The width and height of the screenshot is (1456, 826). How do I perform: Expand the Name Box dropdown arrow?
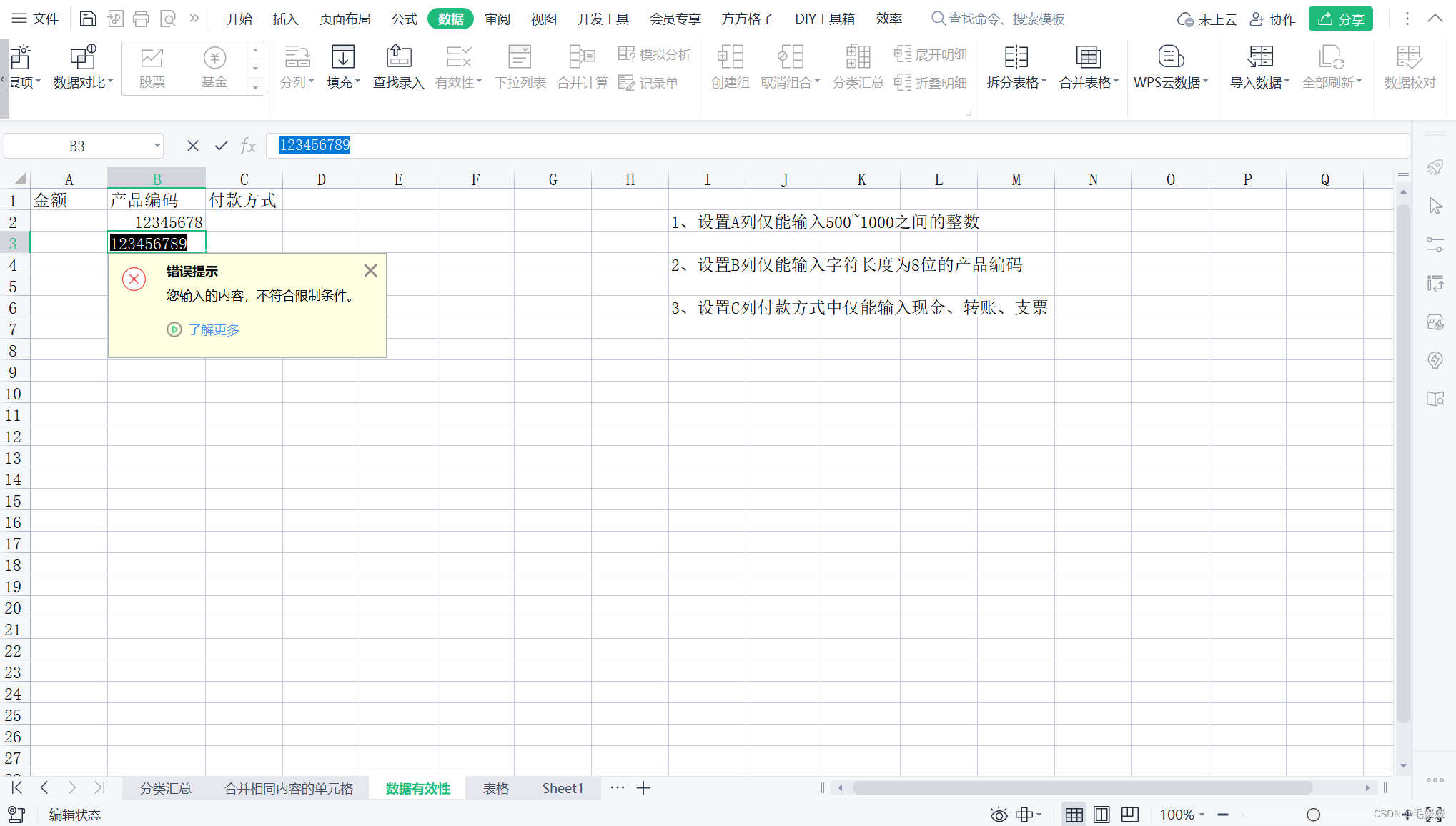[x=157, y=146]
